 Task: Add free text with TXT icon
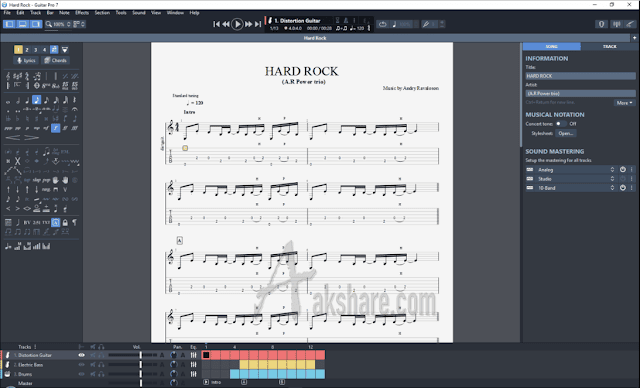(46, 222)
